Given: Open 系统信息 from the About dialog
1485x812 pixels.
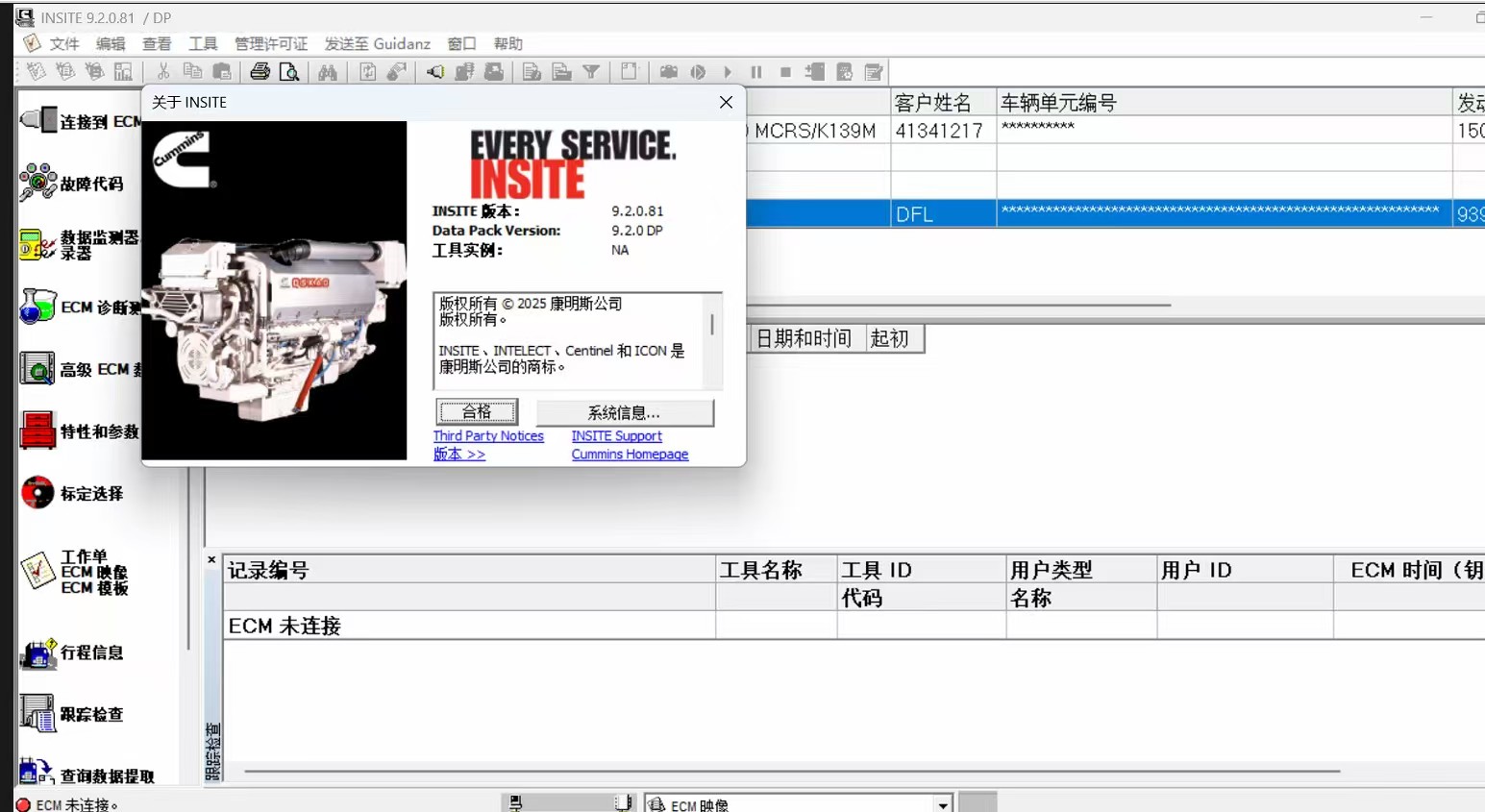Looking at the screenshot, I should 623,411.
